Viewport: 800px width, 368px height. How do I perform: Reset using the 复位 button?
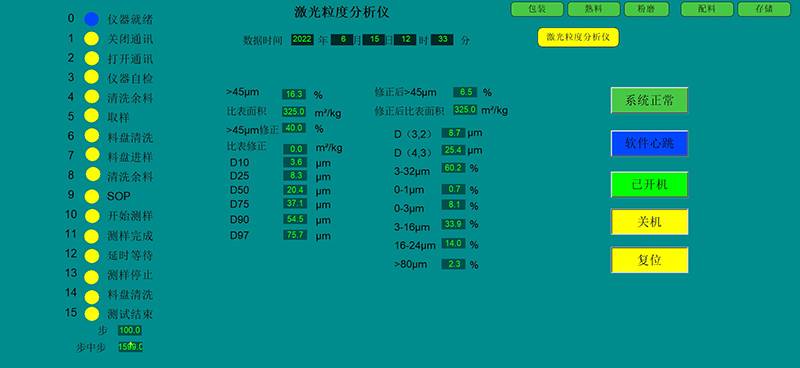point(649,260)
